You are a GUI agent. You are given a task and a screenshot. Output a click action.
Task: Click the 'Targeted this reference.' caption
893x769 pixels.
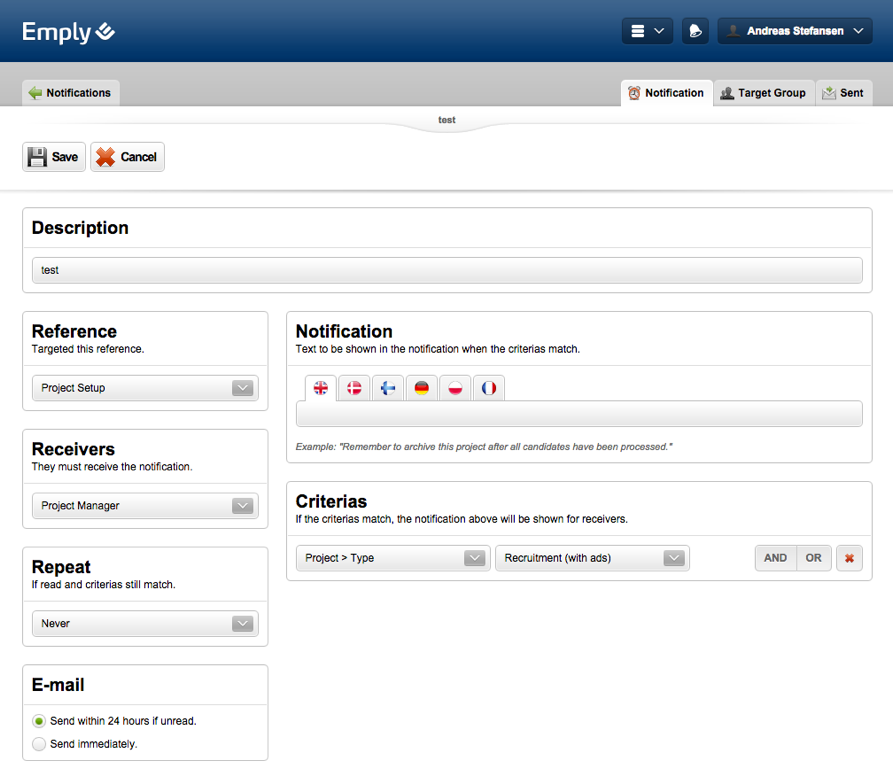[x=88, y=349]
